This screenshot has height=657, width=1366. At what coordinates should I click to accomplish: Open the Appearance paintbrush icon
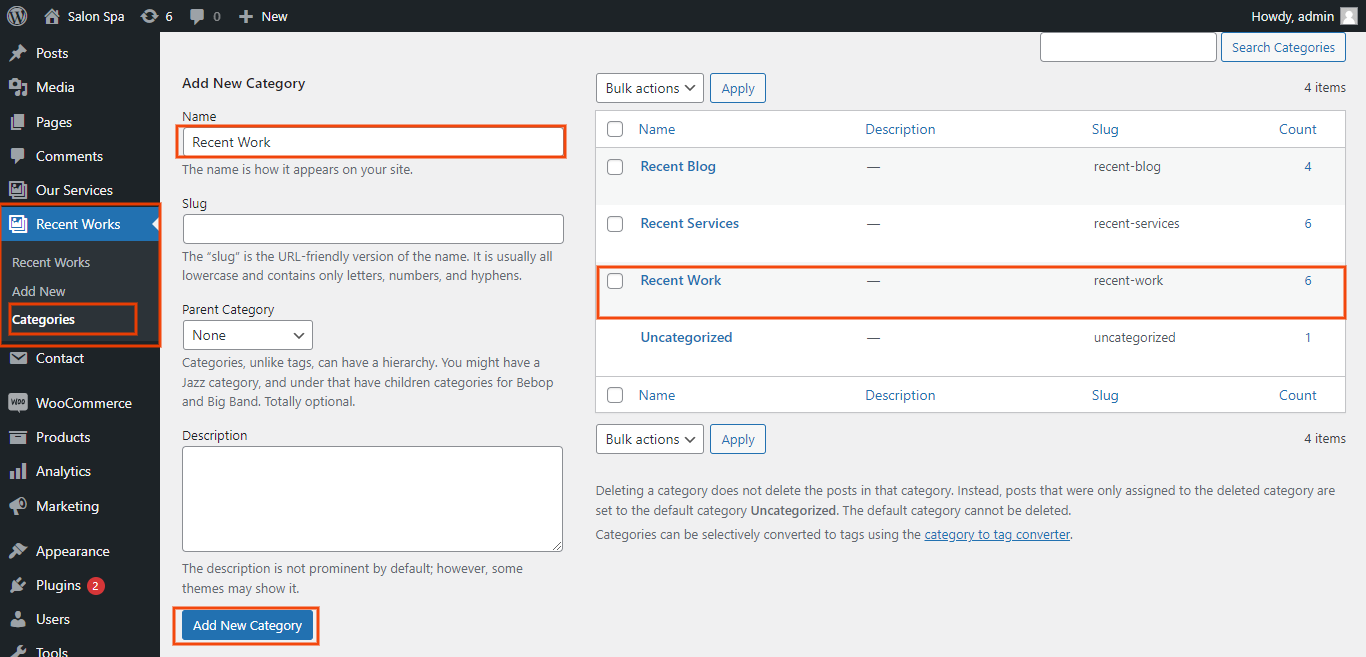tap(18, 551)
